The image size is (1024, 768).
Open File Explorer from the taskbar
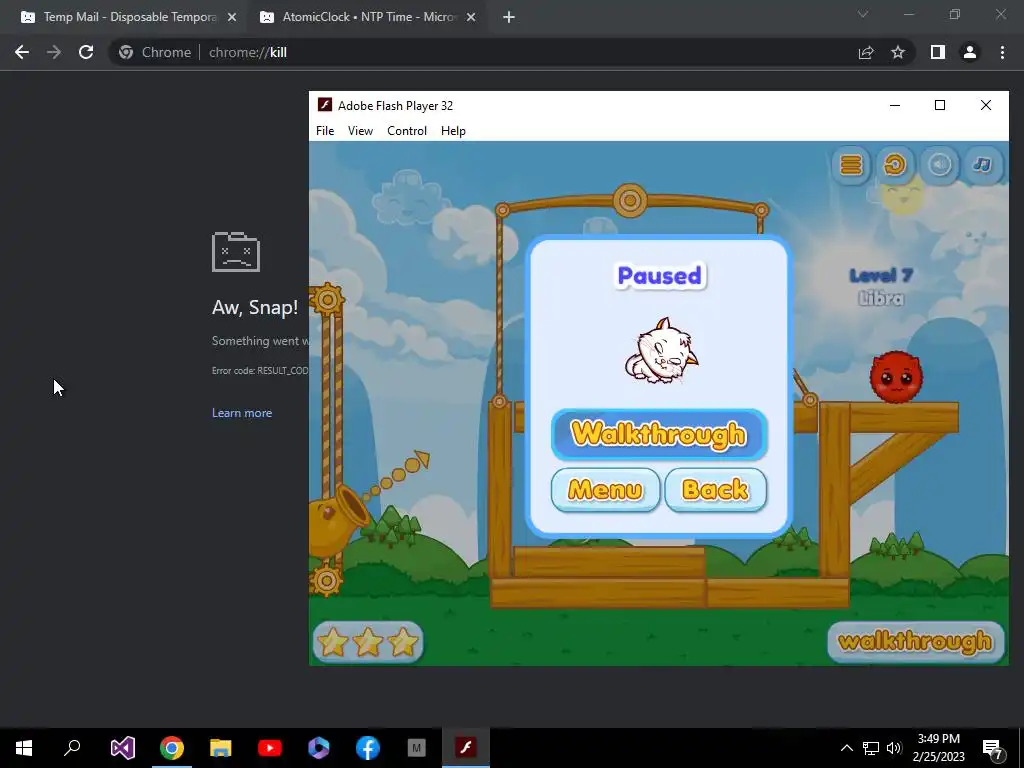[x=220, y=748]
